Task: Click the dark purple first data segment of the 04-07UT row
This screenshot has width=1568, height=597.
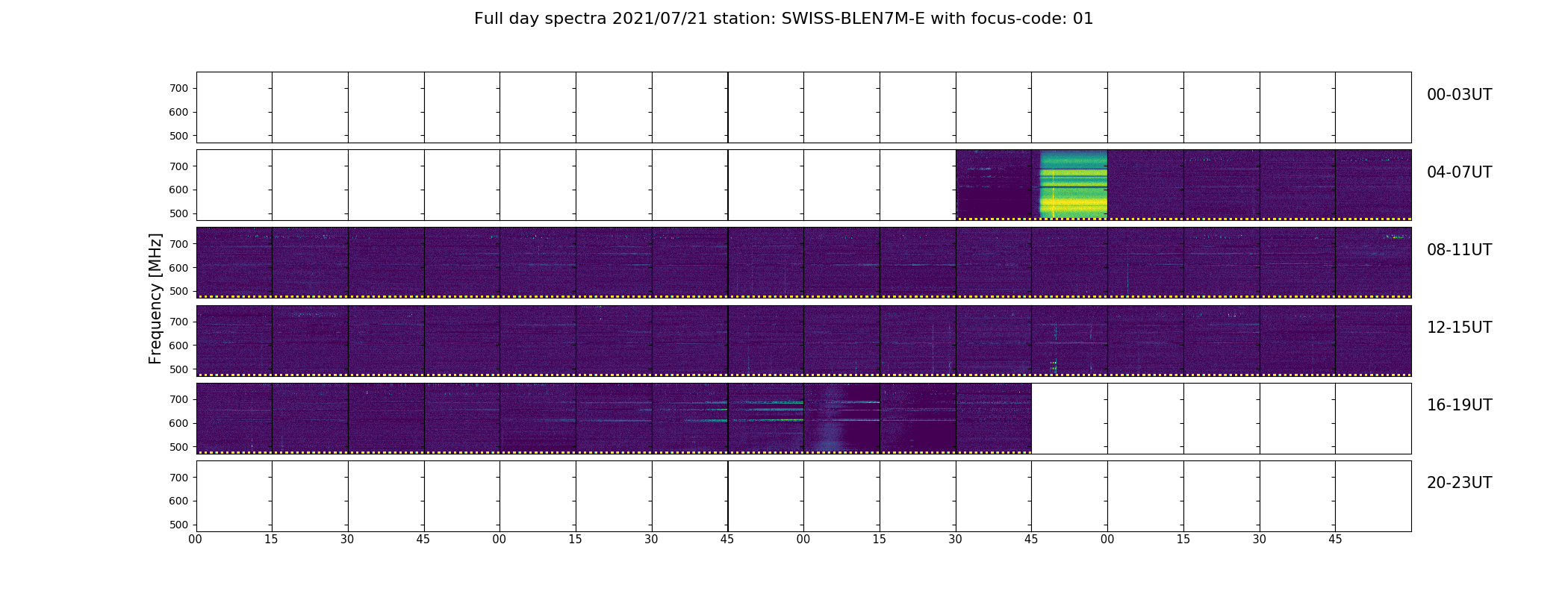Action: point(994,184)
